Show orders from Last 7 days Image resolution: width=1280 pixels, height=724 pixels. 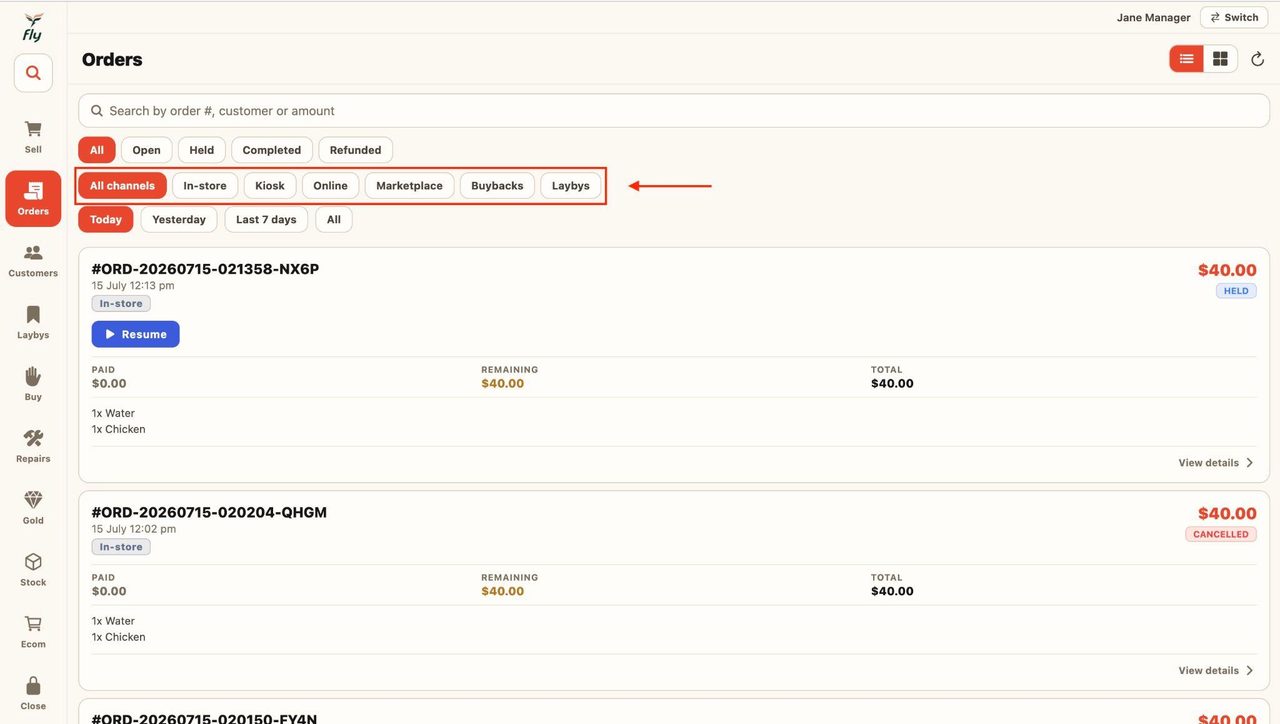coord(266,220)
